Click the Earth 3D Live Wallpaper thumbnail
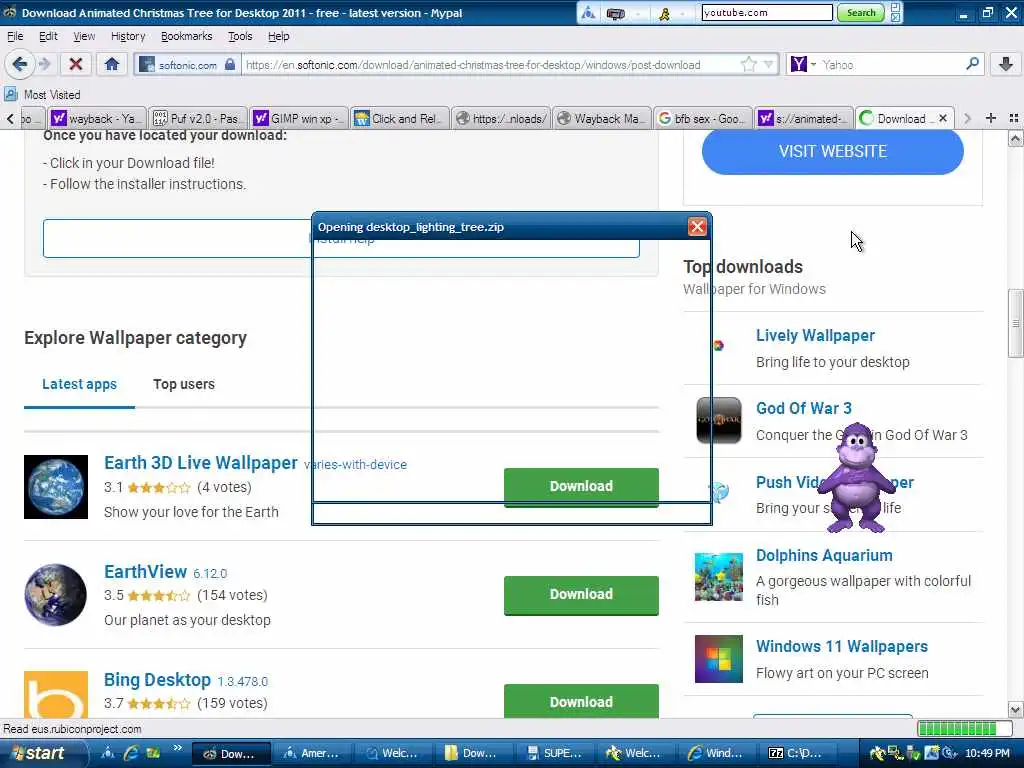The width and height of the screenshot is (1024, 768). pyautogui.click(x=56, y=487)
